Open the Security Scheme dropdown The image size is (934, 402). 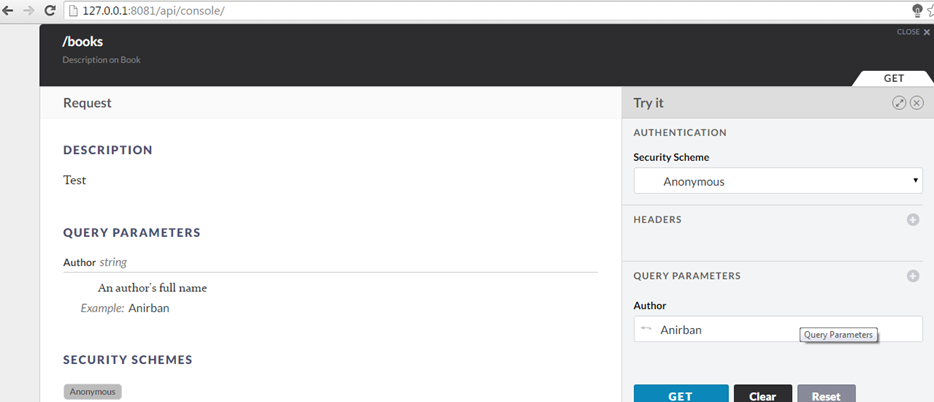tap(778, 181)
